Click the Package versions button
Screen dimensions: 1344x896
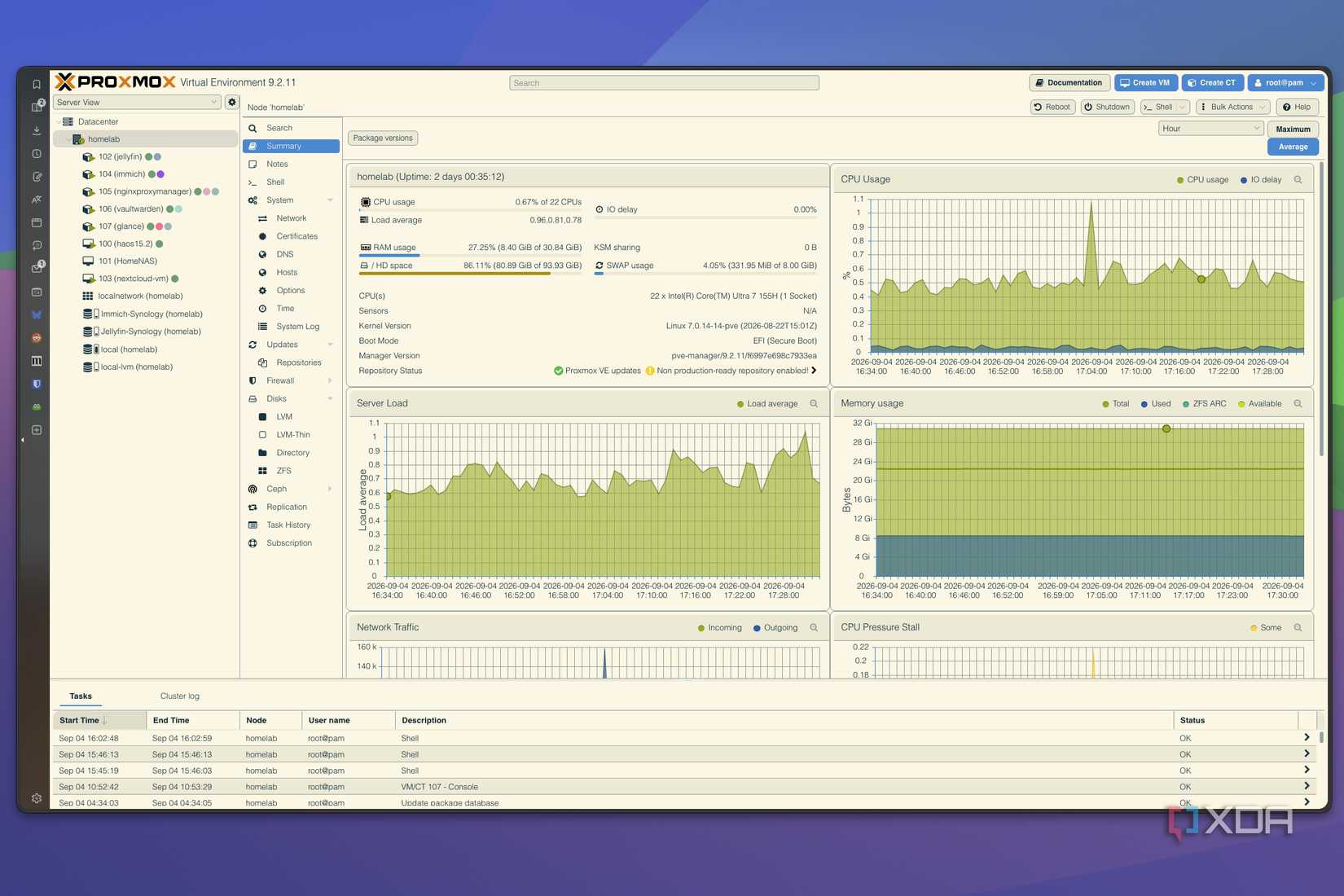[x=383, y=138]
